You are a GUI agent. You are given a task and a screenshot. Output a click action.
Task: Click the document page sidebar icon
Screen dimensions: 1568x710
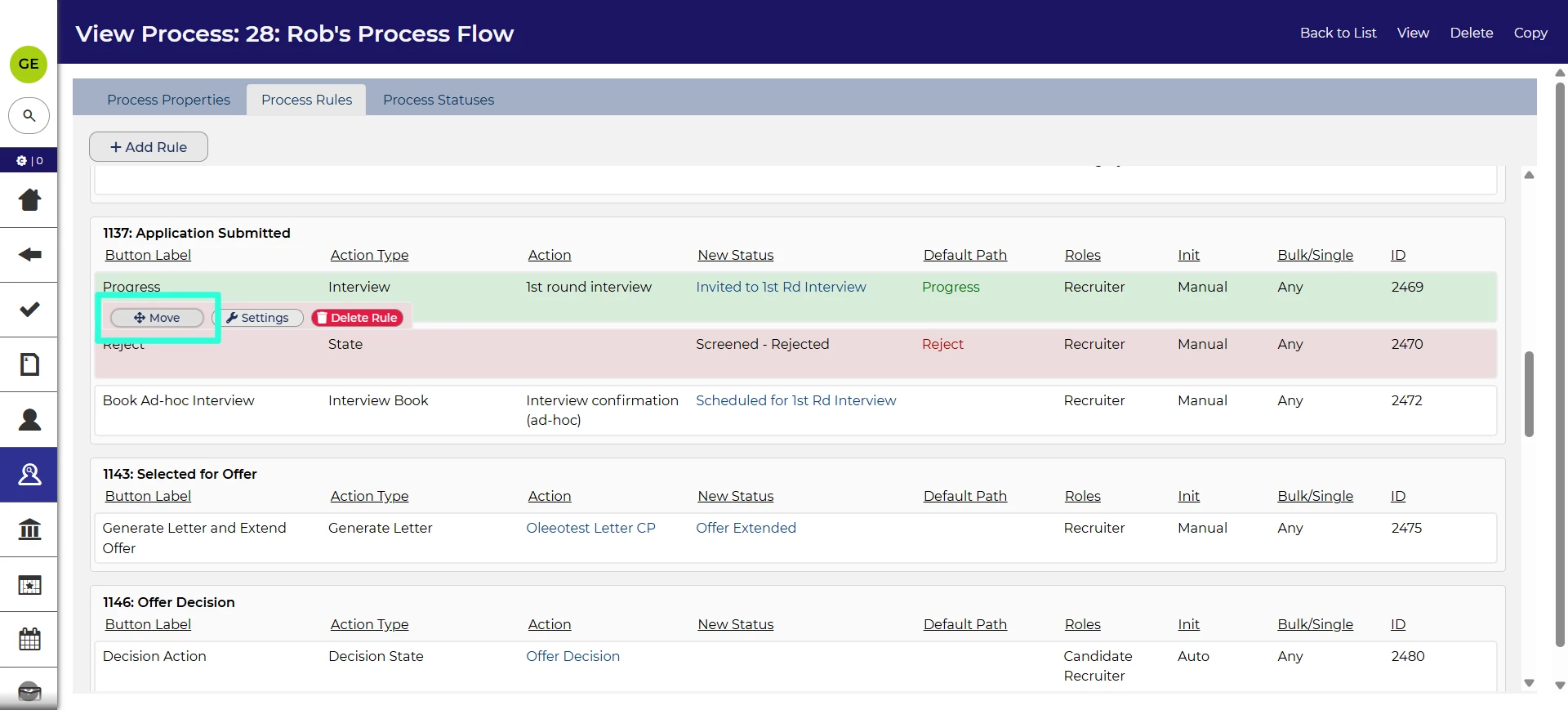pos(29,364)
